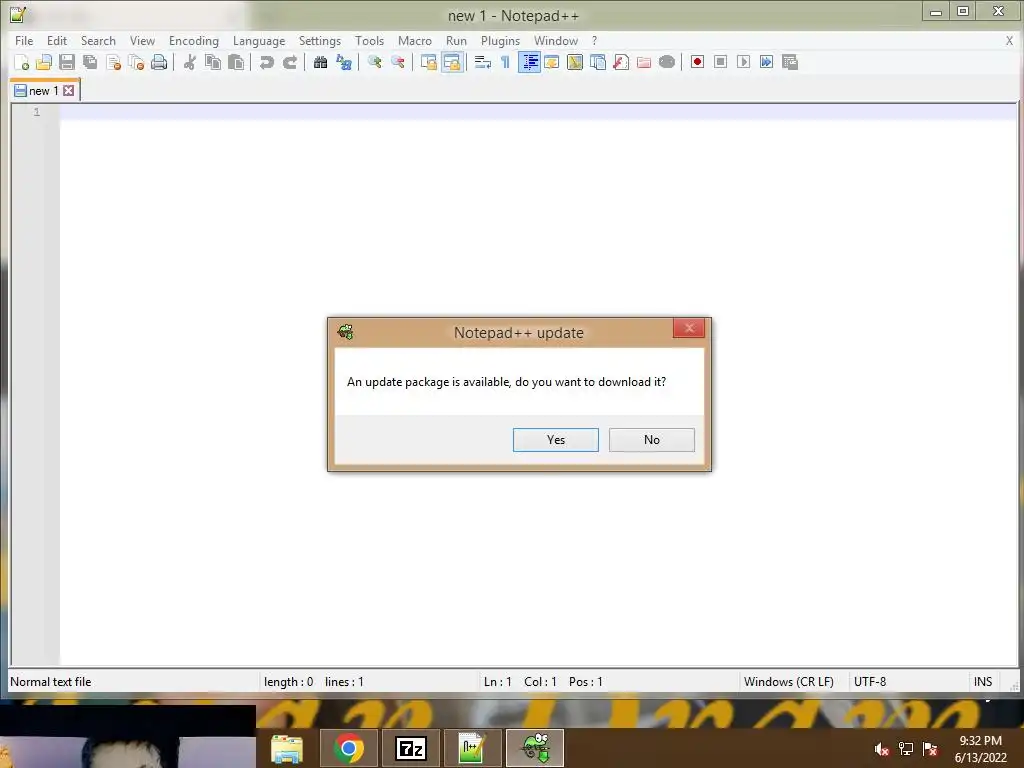Click Run a Macro Multiple Times icon
Image resolution: width=1024 pixels, height=768 pixels.
[767, 62]
